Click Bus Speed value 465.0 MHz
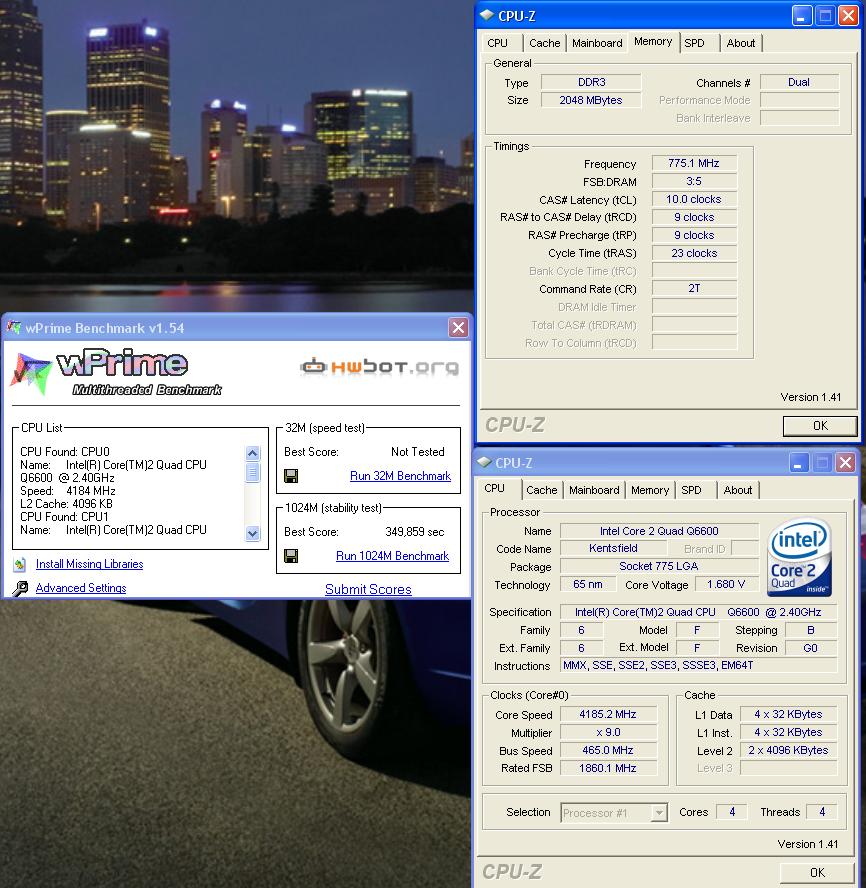 pos(608,750)
